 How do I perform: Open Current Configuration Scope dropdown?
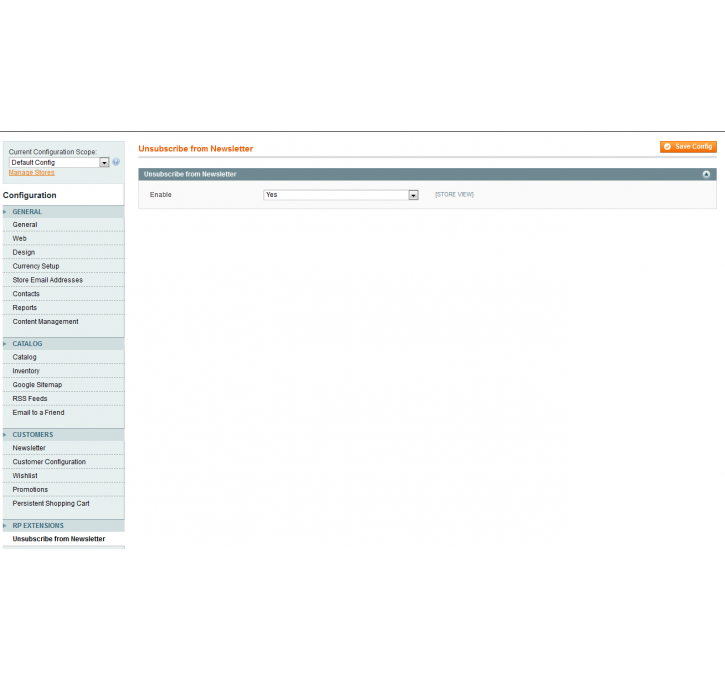pos(59,162)
